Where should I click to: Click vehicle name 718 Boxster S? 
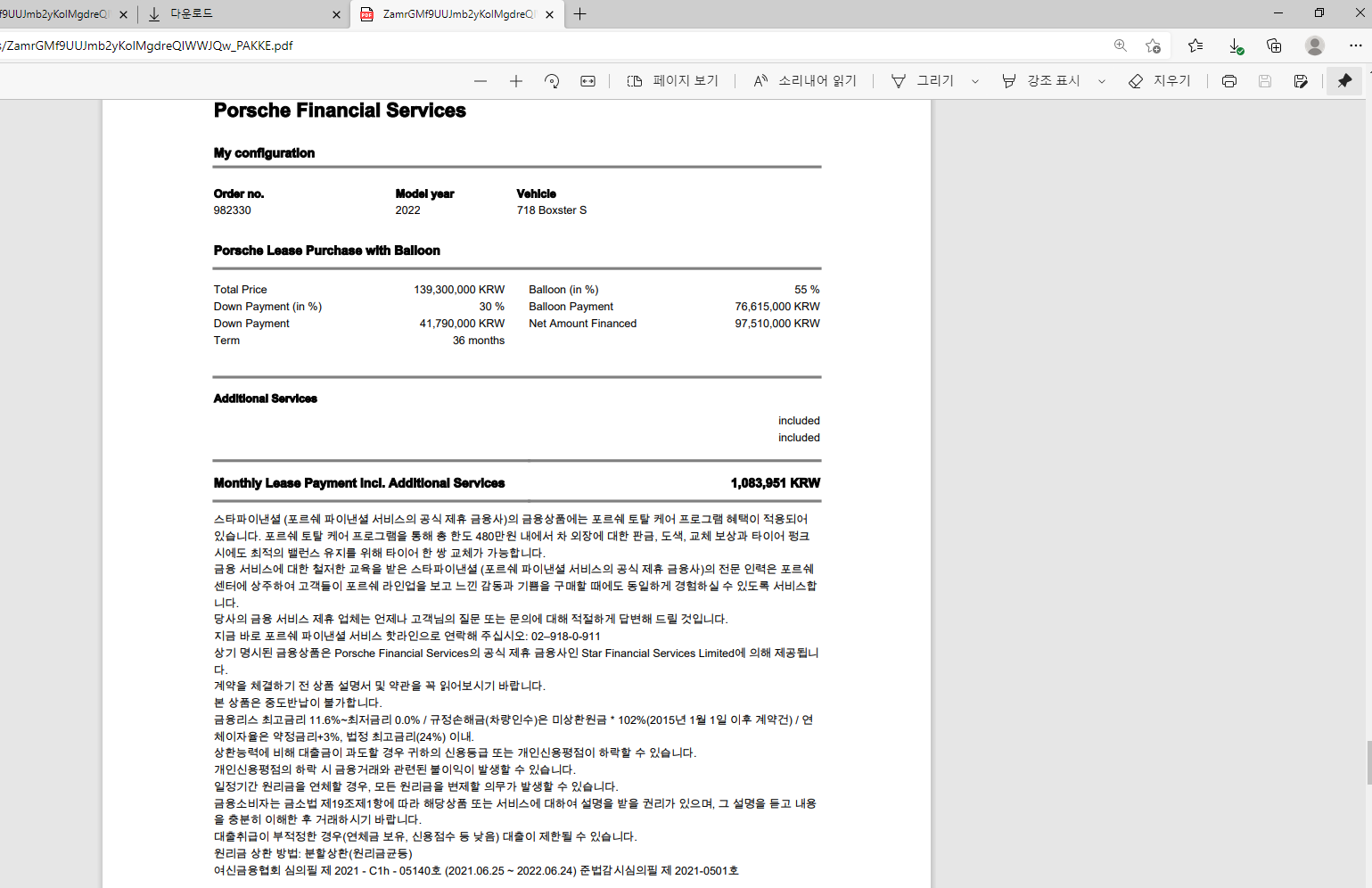[x=552, y=210]
